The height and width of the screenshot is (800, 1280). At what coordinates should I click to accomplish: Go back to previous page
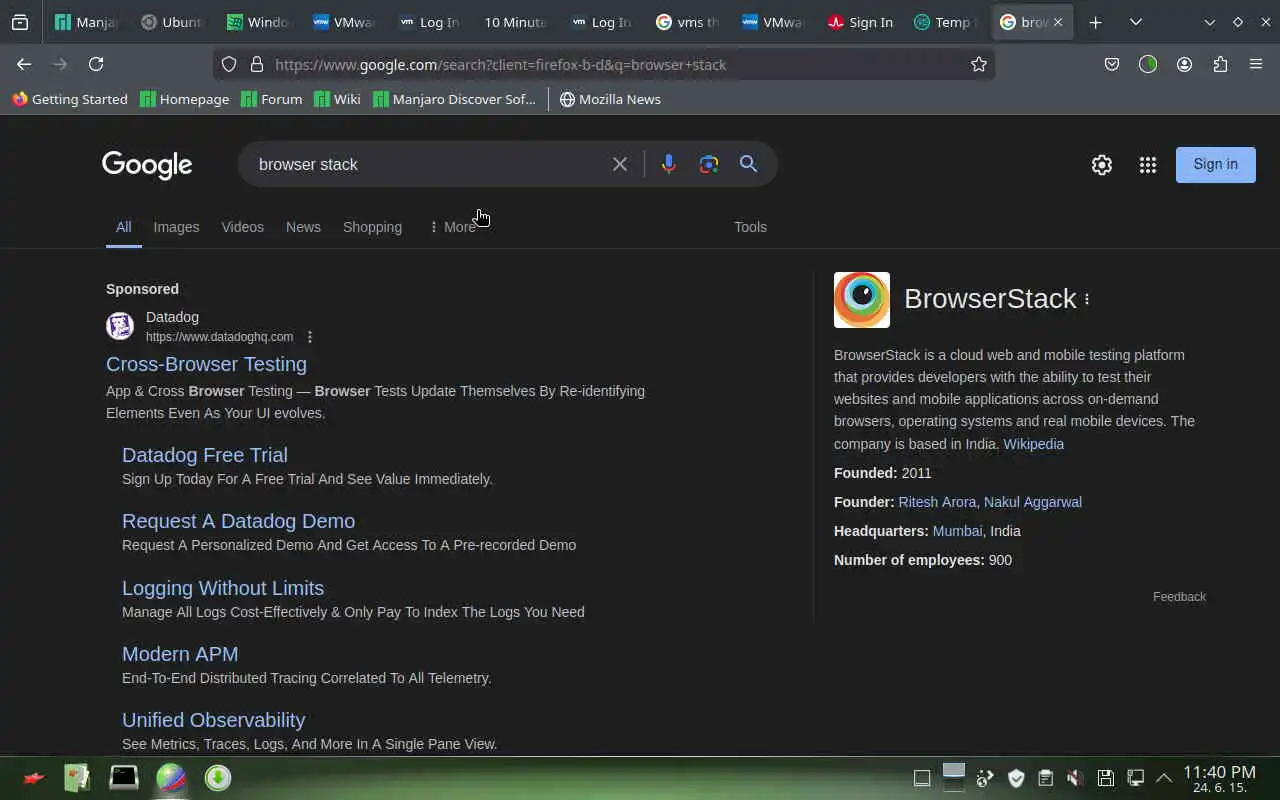pyautogui.click(x=24, y=64)
